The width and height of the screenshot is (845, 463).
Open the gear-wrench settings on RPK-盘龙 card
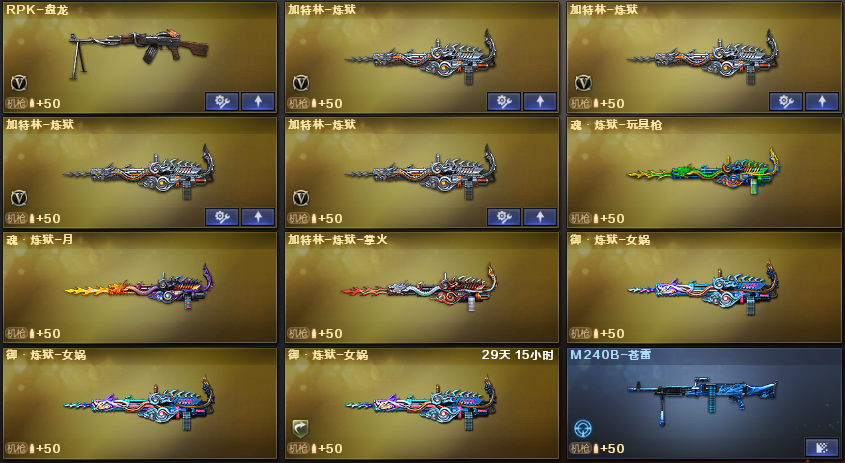[221, 101]
